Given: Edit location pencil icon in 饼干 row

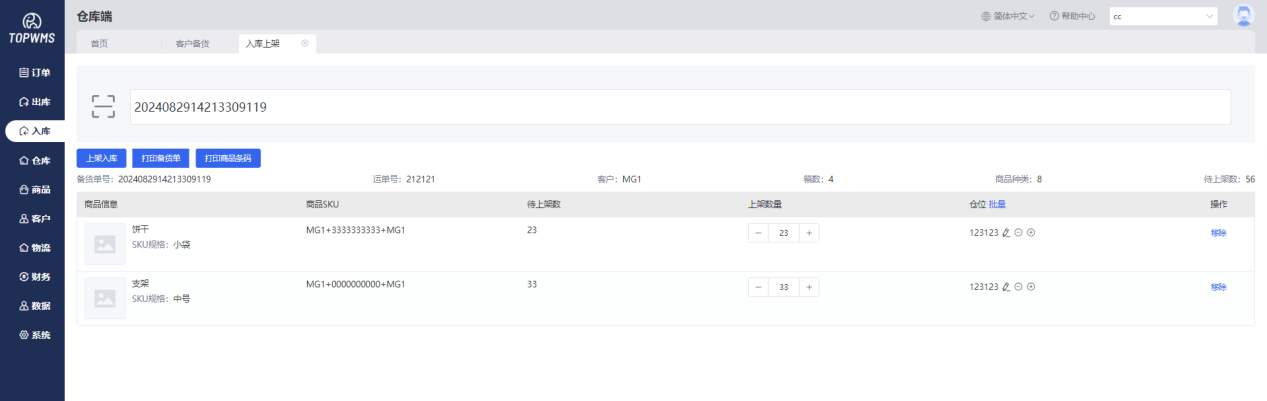Looking at the screenshot, I should (1006, 233).
